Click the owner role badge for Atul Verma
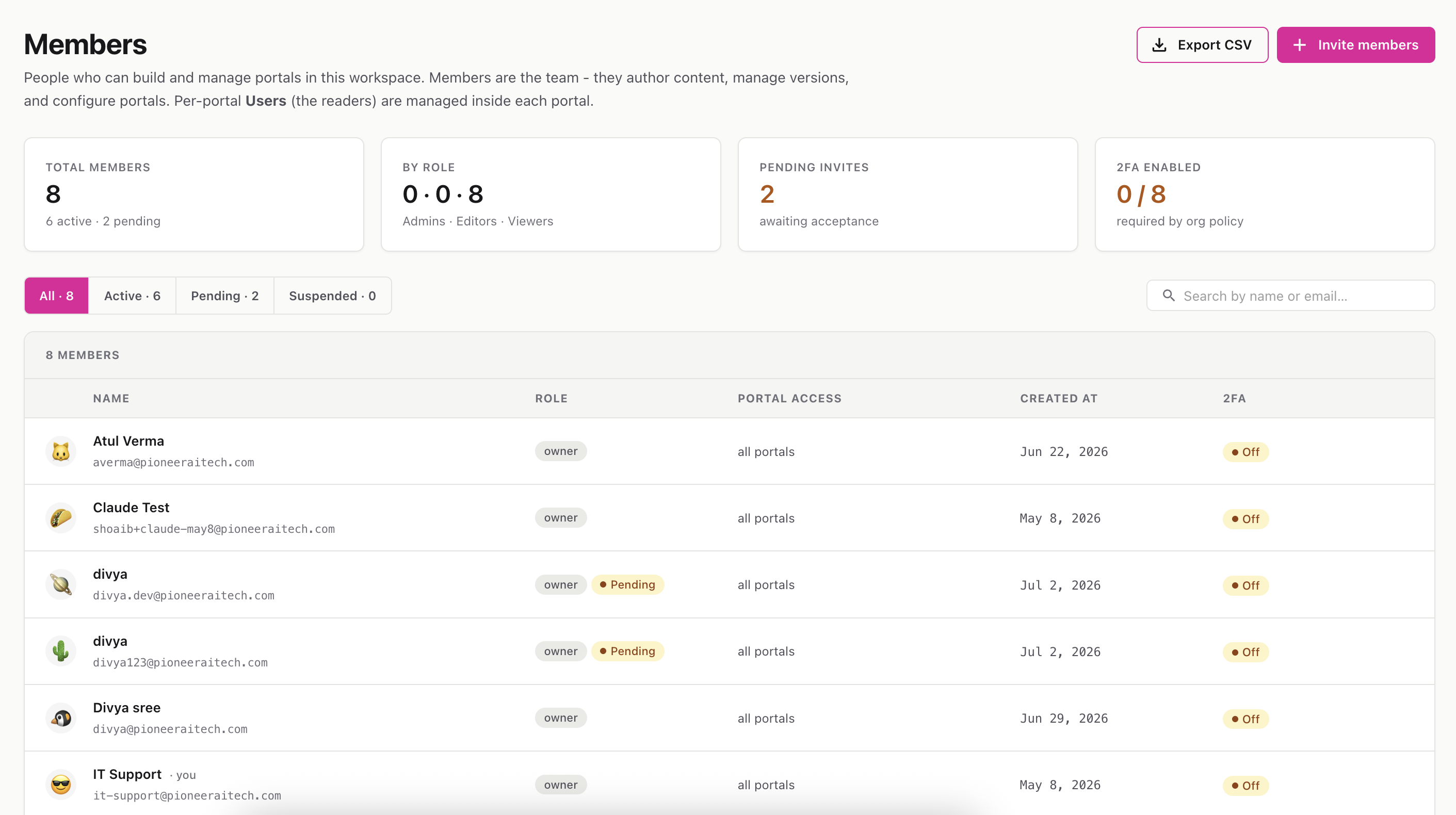The image size is (1456, 815). tap(561, 451)
